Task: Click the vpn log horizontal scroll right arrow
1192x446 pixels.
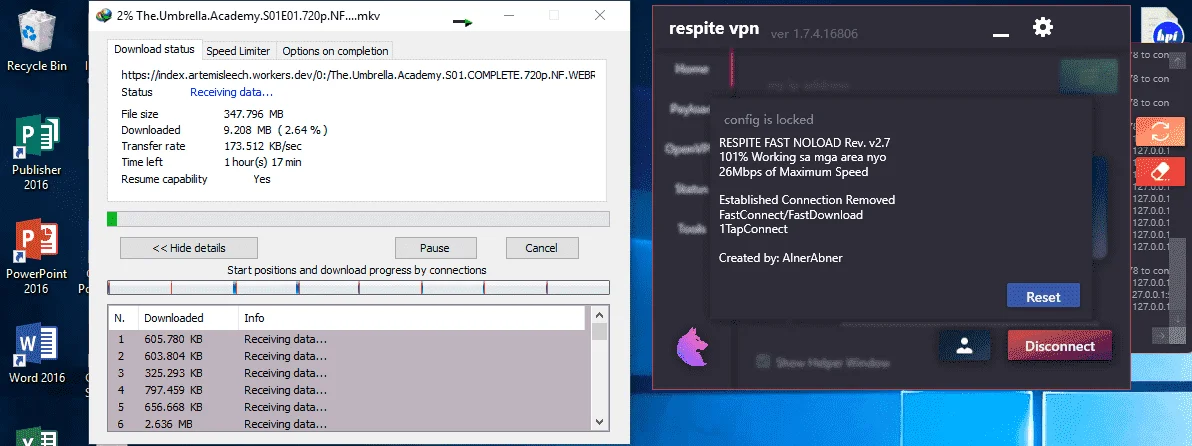Action: [1161, 334]
